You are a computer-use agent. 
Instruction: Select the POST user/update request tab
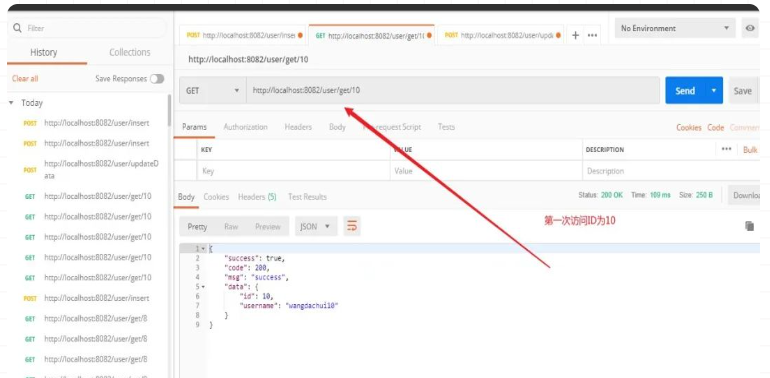[500, 35]
